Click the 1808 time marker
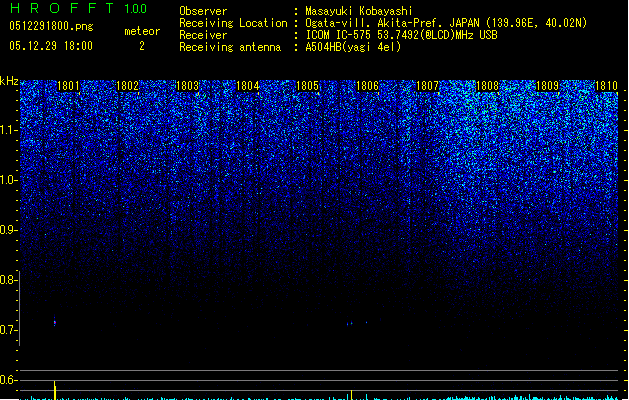629x400 pixels. coord(487,86)
